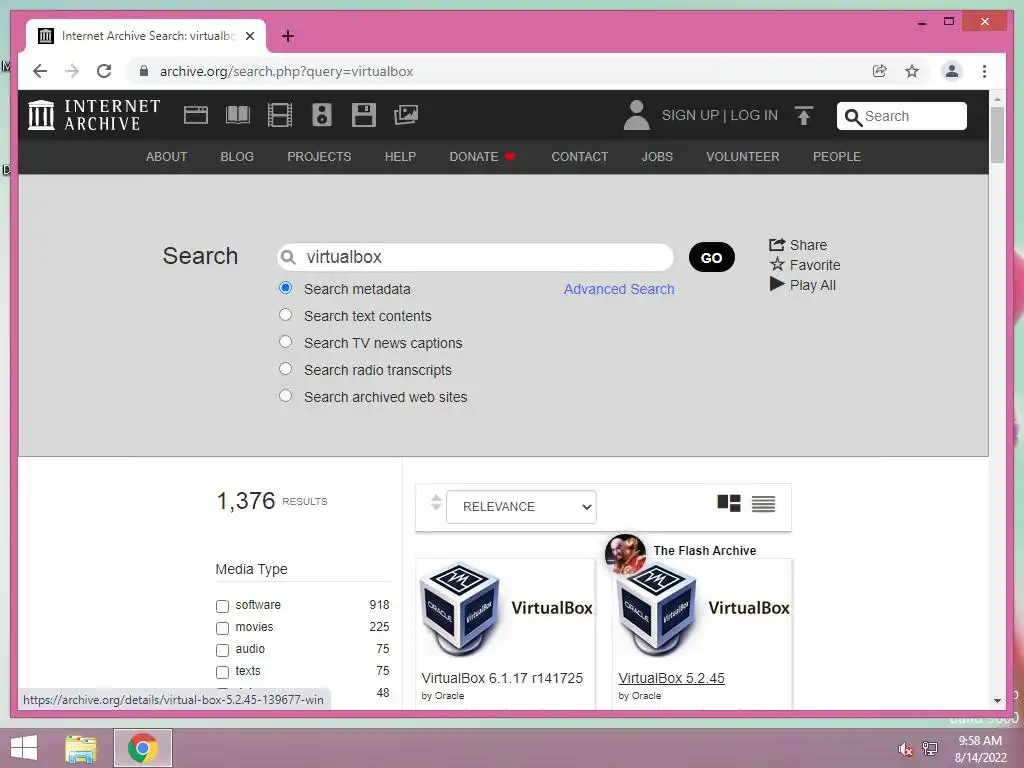Open the PEOPLE menu item
1024x768 pixels.
837,157
